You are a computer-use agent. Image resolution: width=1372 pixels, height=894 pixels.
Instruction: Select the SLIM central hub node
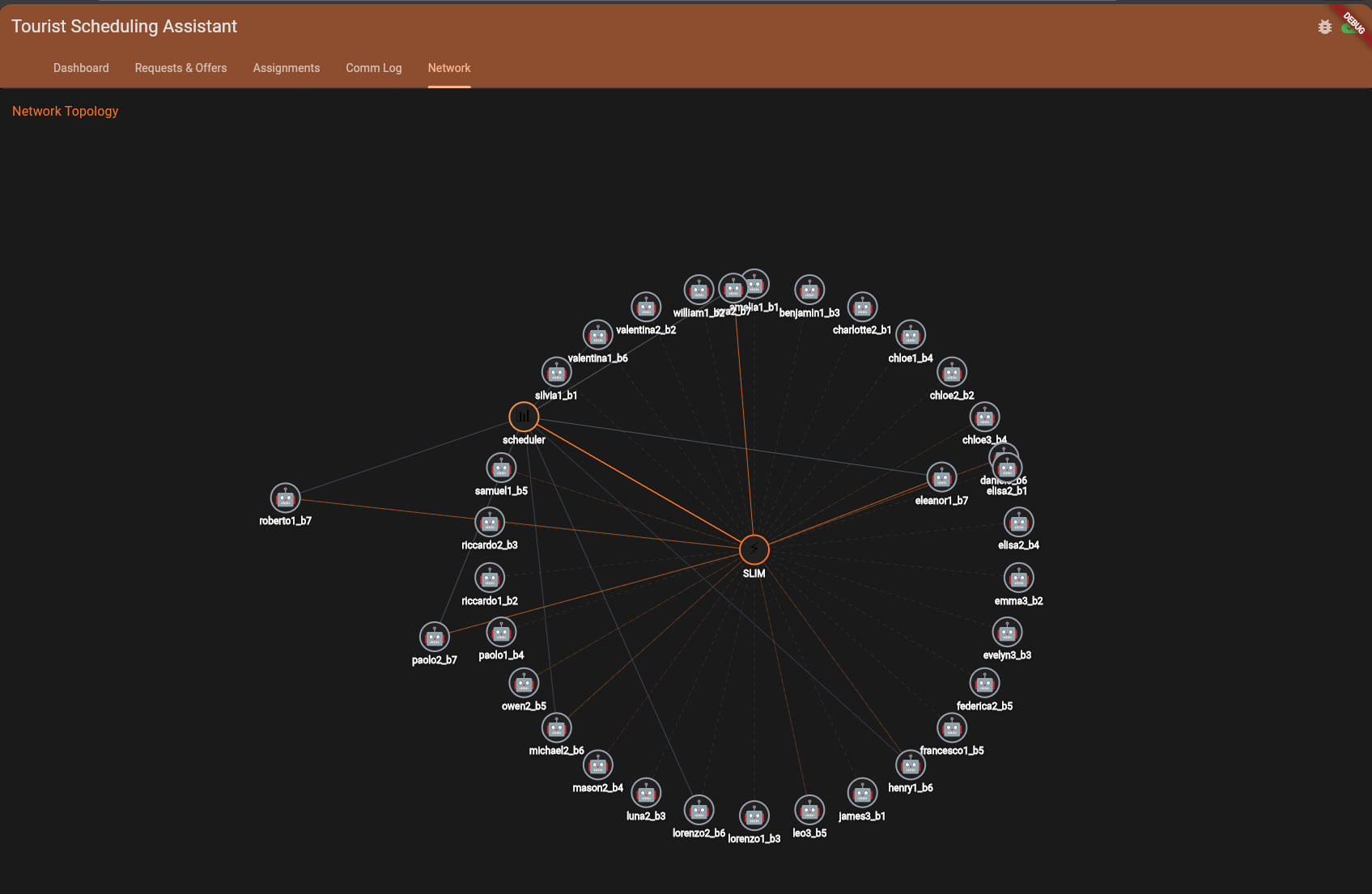pos(754,549)
